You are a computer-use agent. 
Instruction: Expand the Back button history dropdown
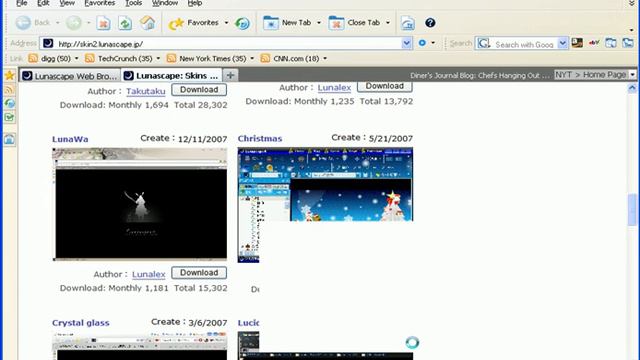58,23
